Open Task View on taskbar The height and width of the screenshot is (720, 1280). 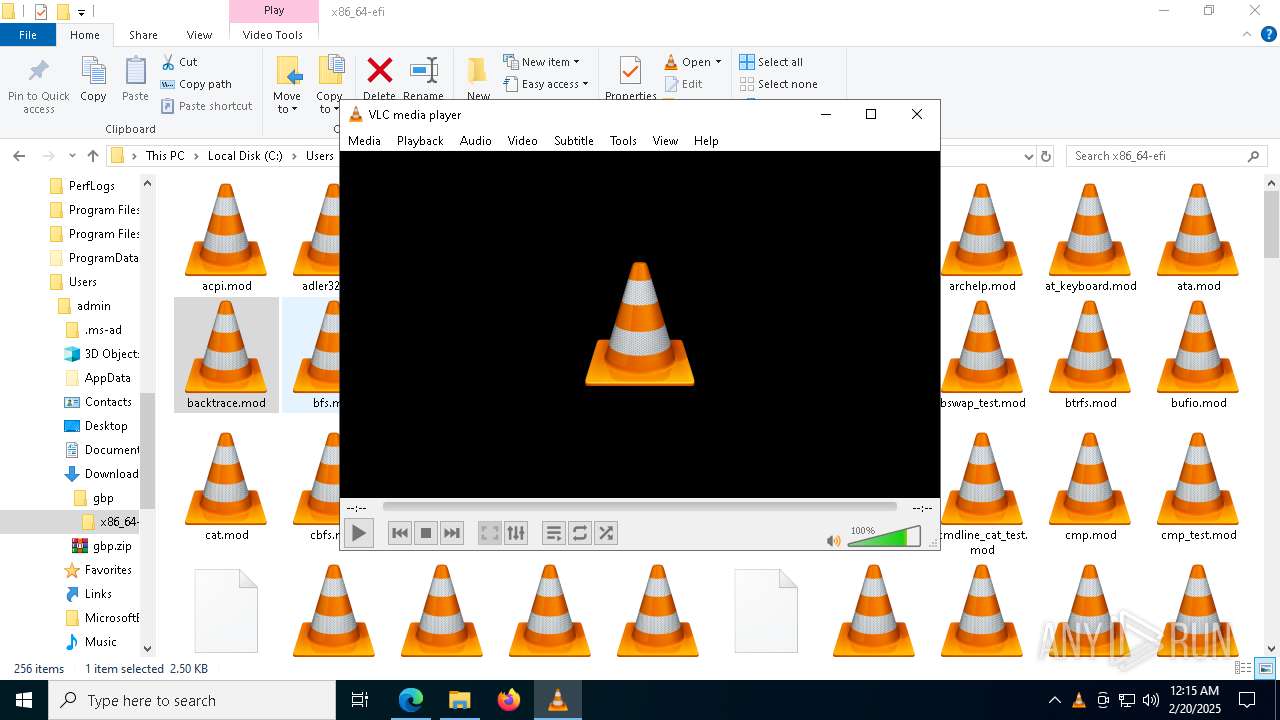click(360, 700)
